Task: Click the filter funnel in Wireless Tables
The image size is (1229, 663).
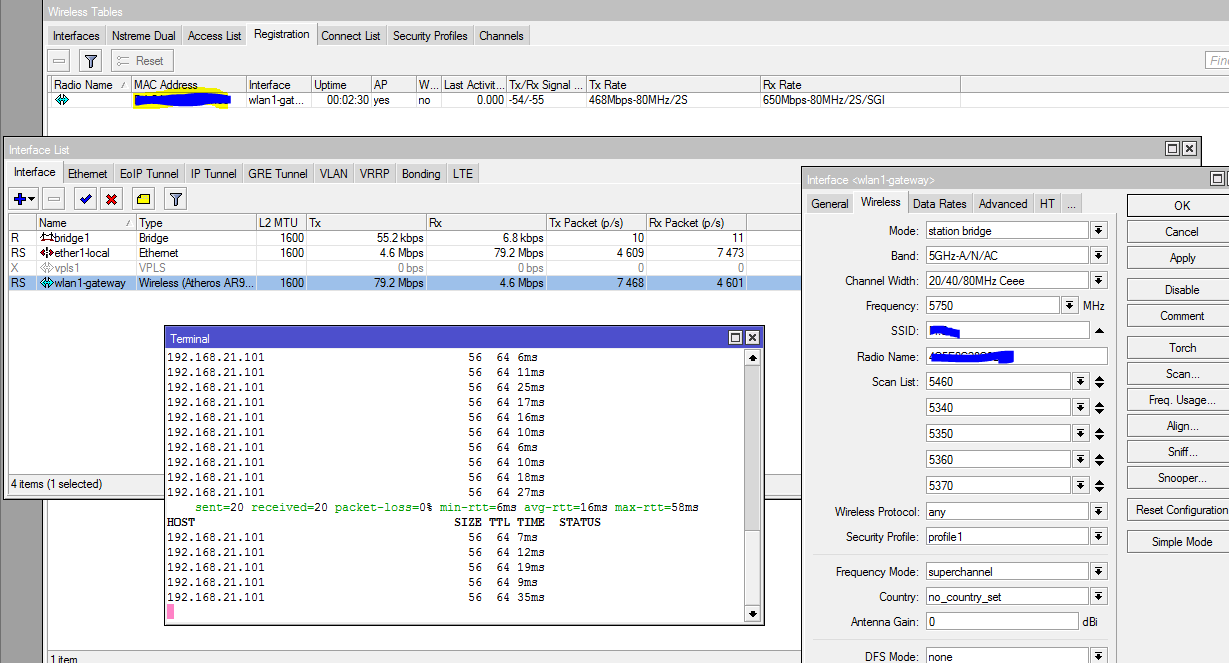Action: (x=90, y=61)
